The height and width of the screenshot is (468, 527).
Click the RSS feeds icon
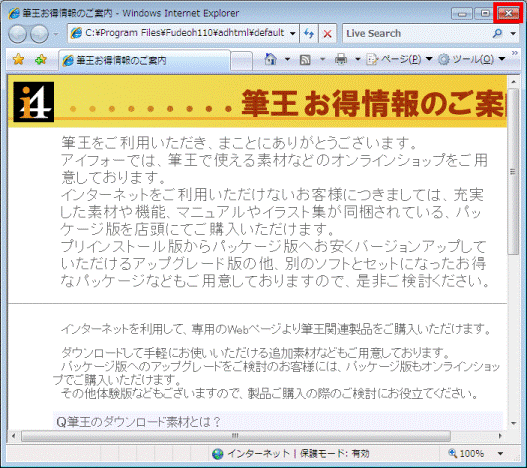click(305, 60)
